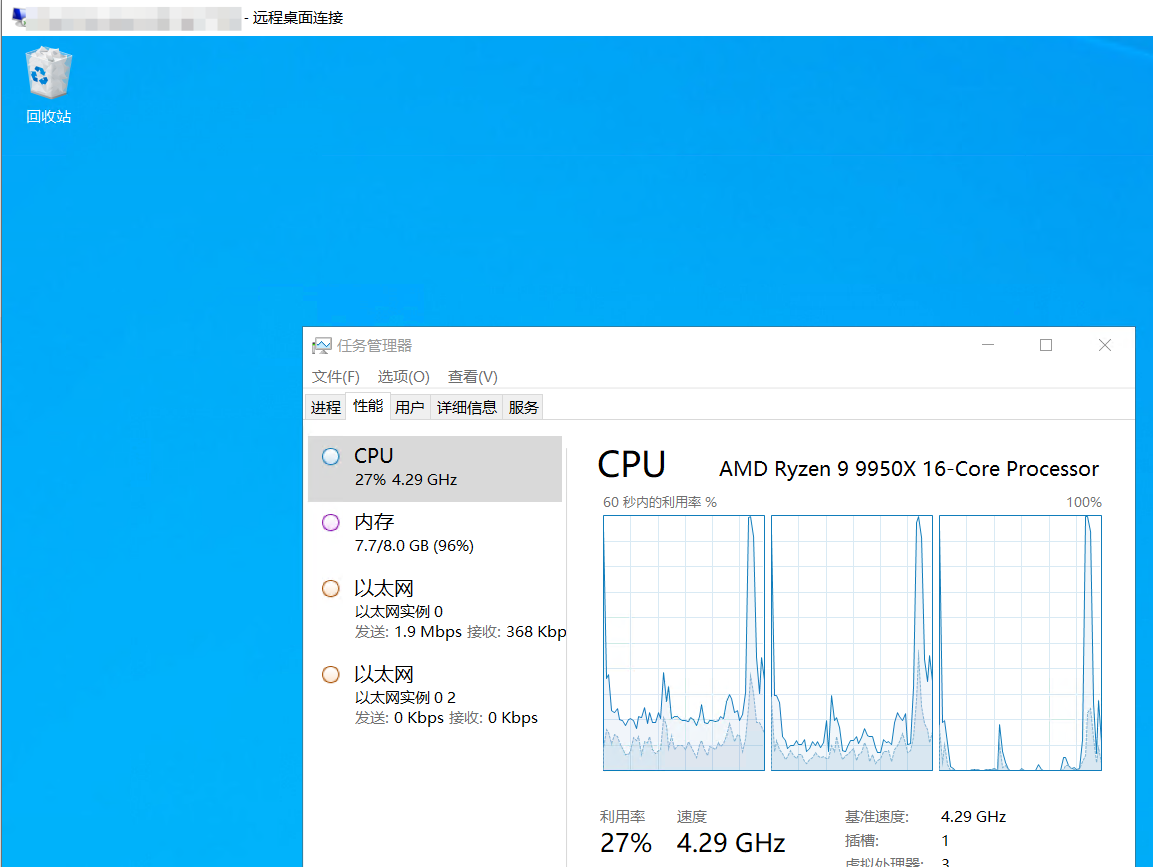Image resolution: width=1153 pixels, height=867 pixels.
Task: Open the 文件(F) menu
Action: pyautogui.click(x=335, y=377)
